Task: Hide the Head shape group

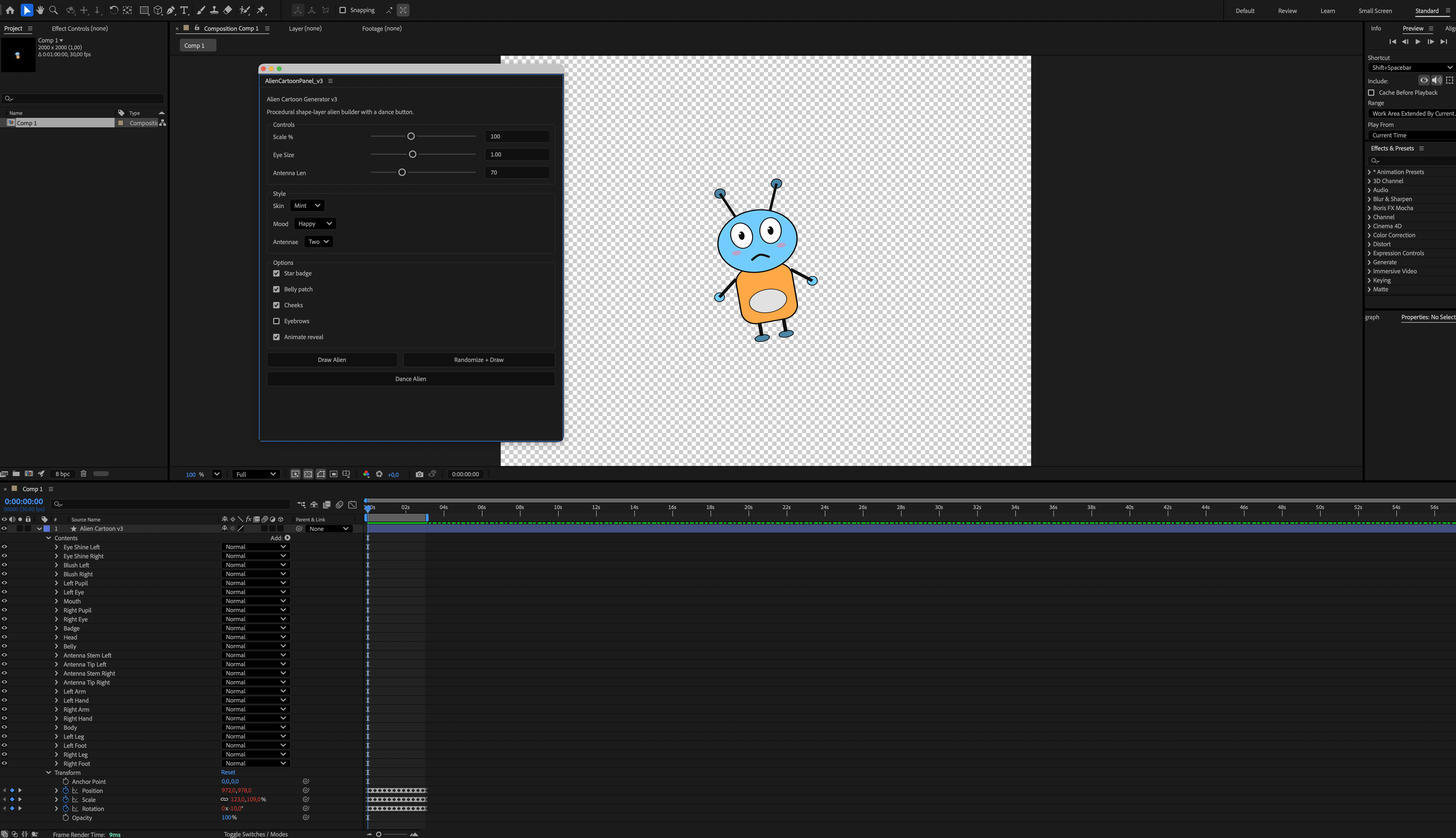Action: pos(4,637)
